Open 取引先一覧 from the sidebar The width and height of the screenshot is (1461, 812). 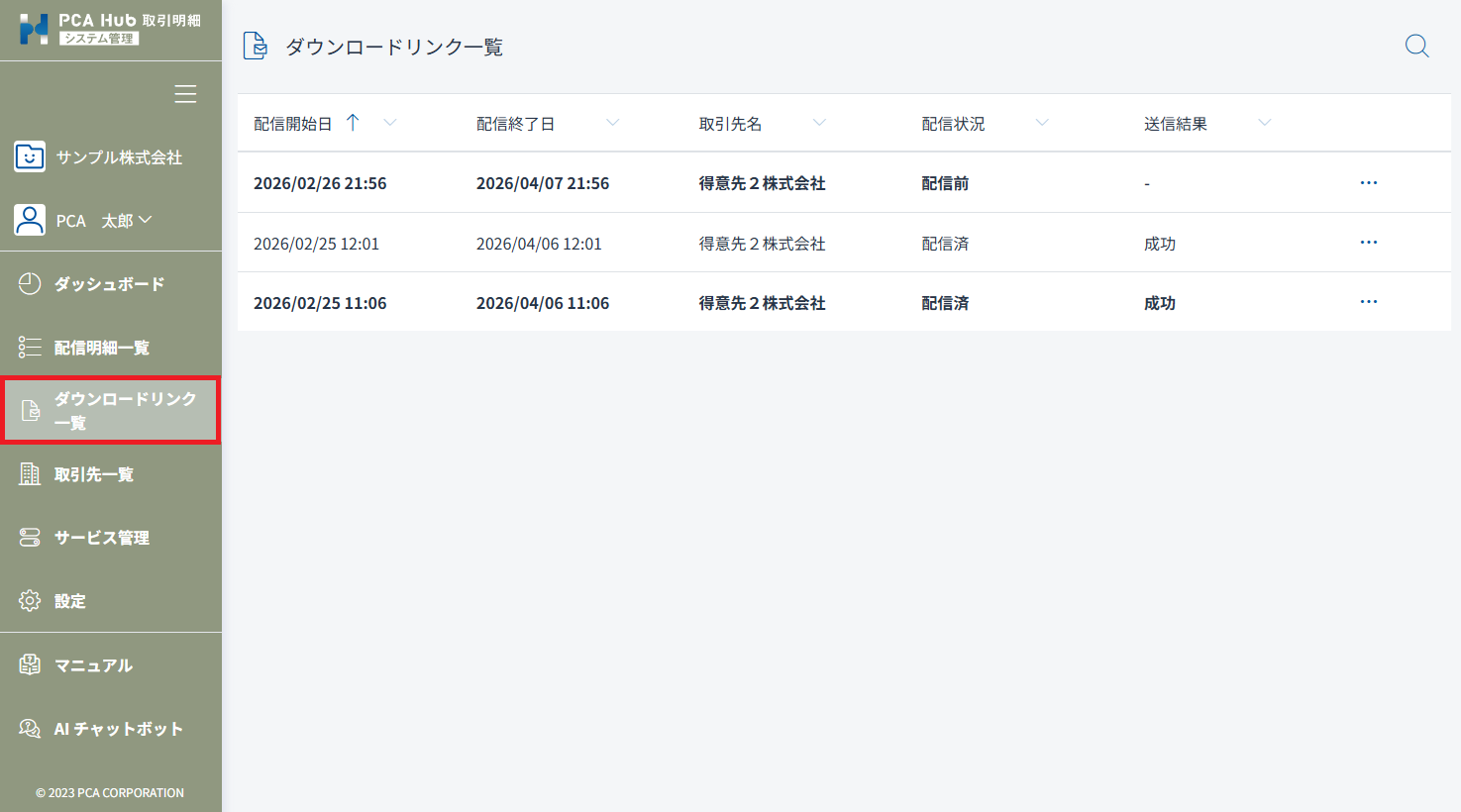pos(93,474)
